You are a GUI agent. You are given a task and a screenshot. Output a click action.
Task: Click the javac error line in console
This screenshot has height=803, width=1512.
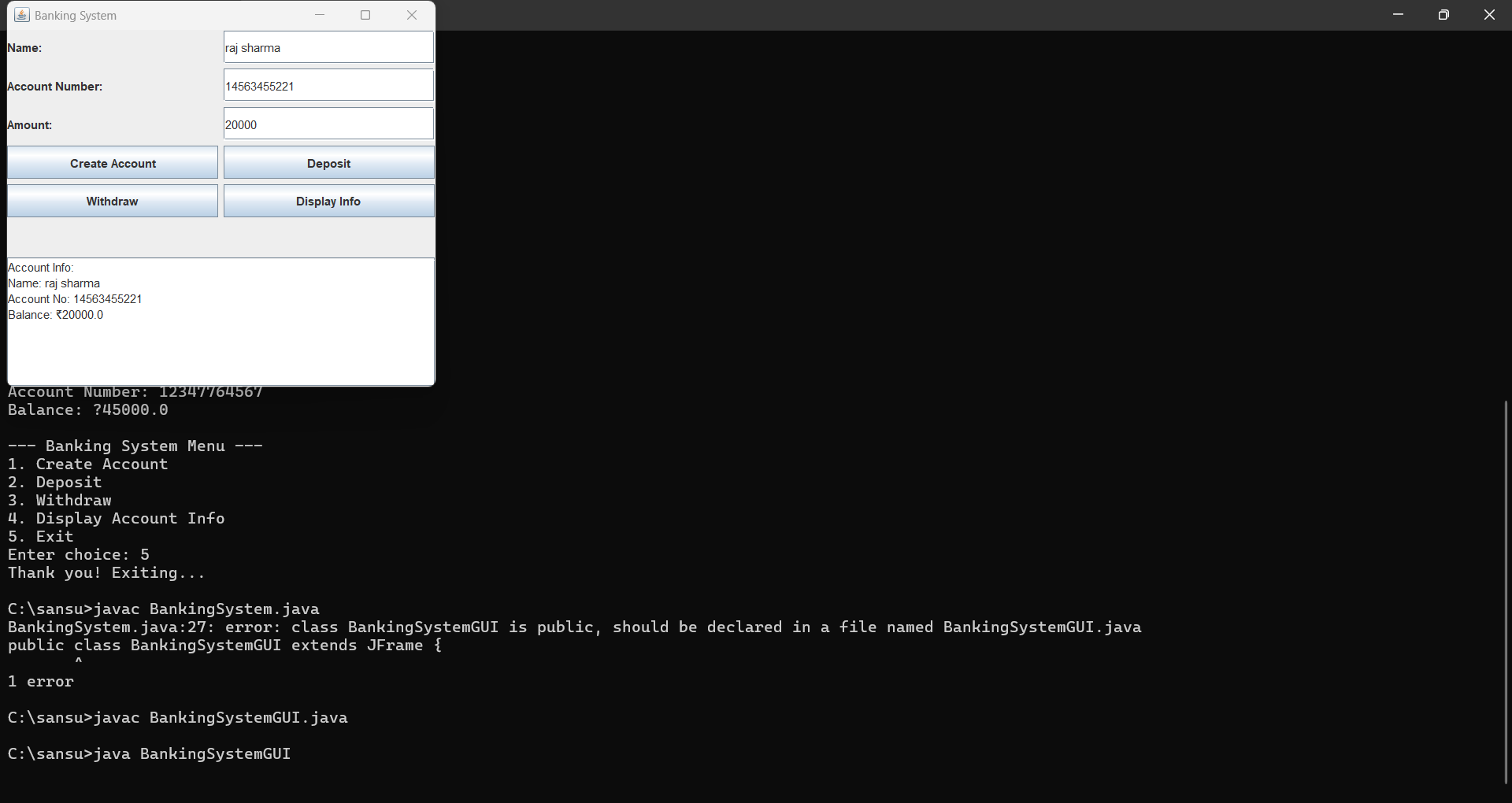pyautogui.click(x=573, y=627)
